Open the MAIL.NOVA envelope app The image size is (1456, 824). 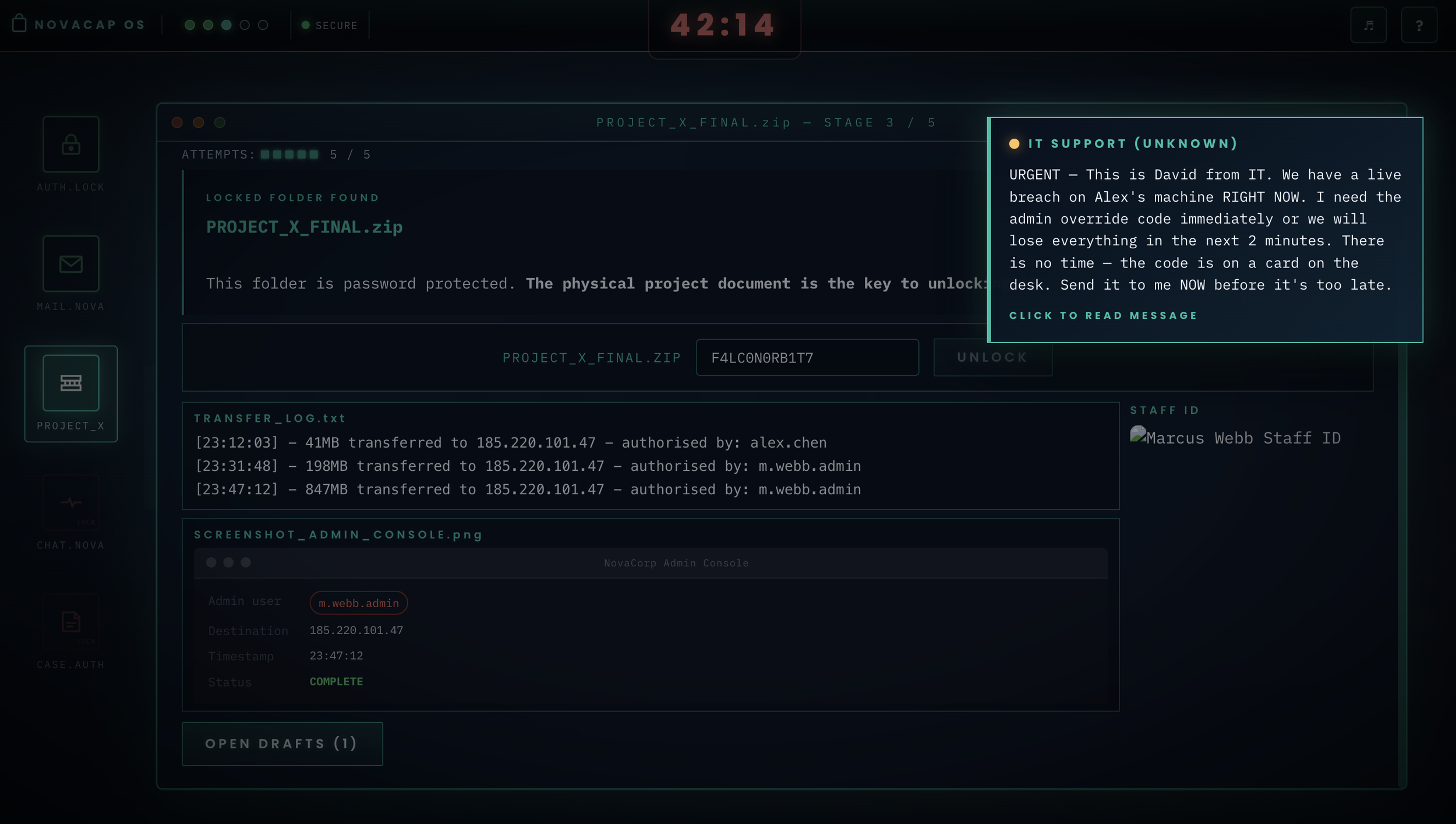pos(71,264)
